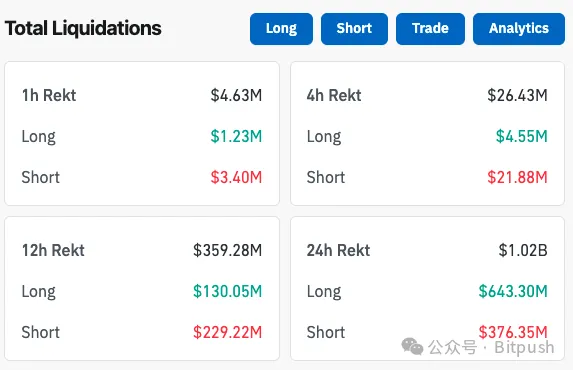The image size is (573, 370).
Task: Open the Trade button
Action: pyautogui.click(x=430, y=29)
